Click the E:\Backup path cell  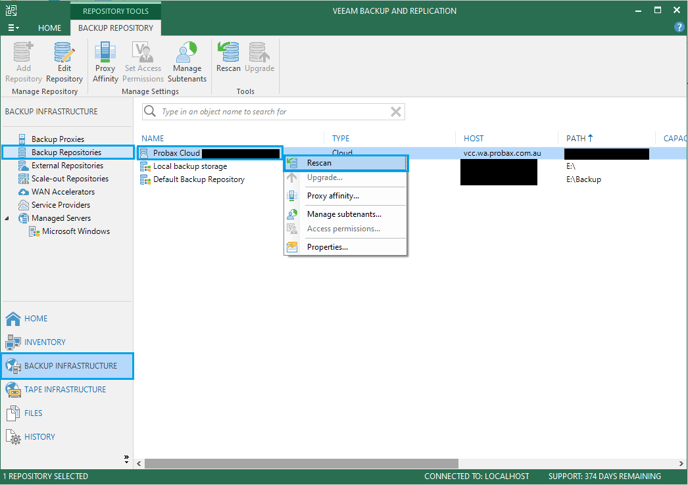coord(584,180)
